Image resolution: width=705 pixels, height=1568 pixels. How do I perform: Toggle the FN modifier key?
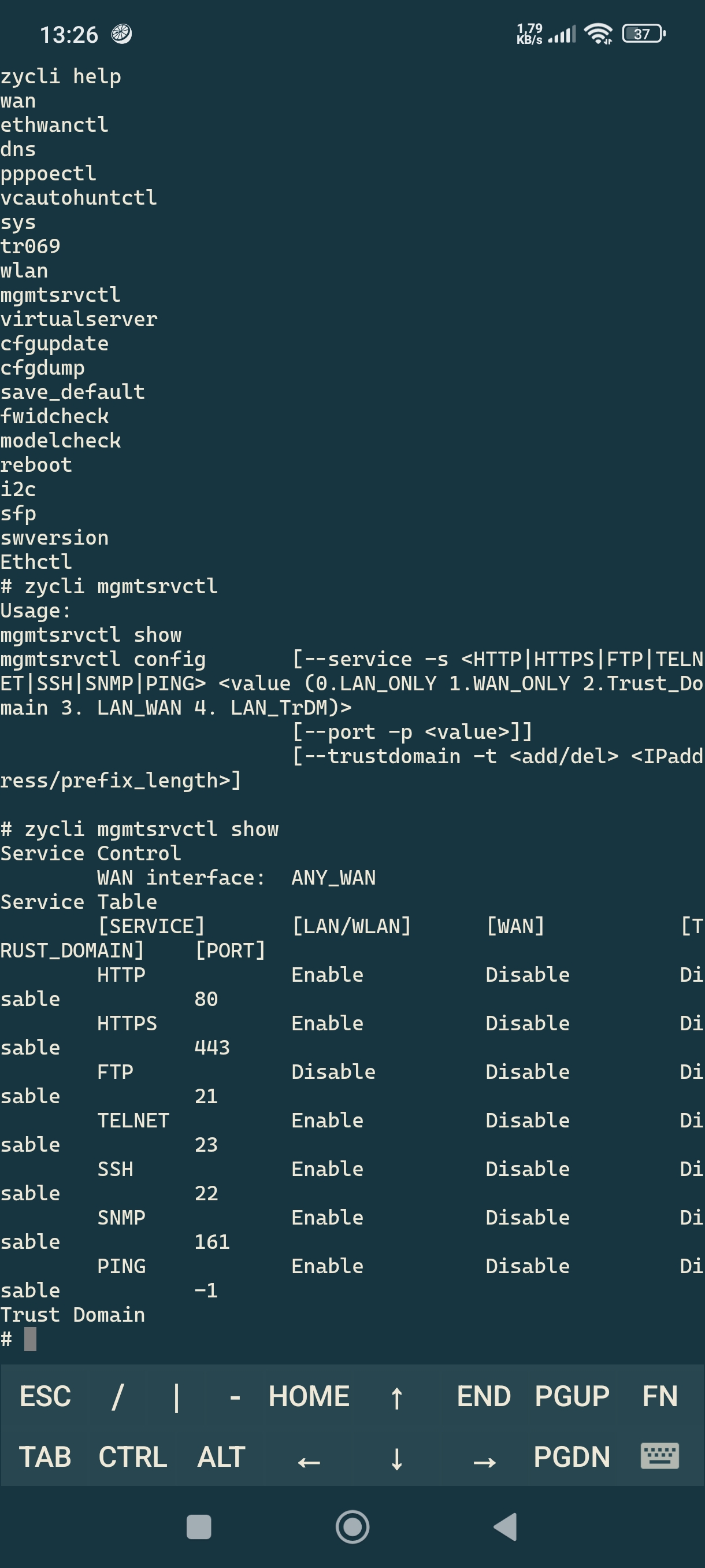coord(660,1396)
